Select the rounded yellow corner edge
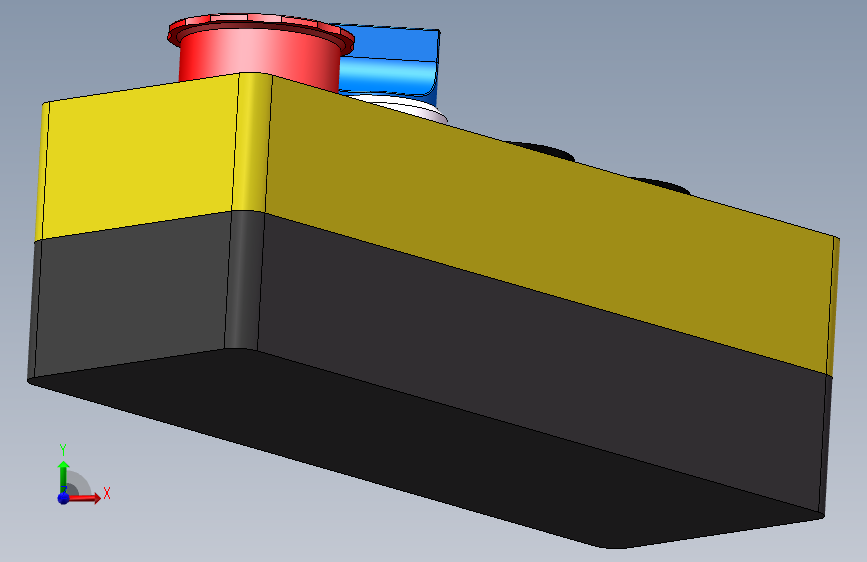867x562 pixels. (252, 142)
